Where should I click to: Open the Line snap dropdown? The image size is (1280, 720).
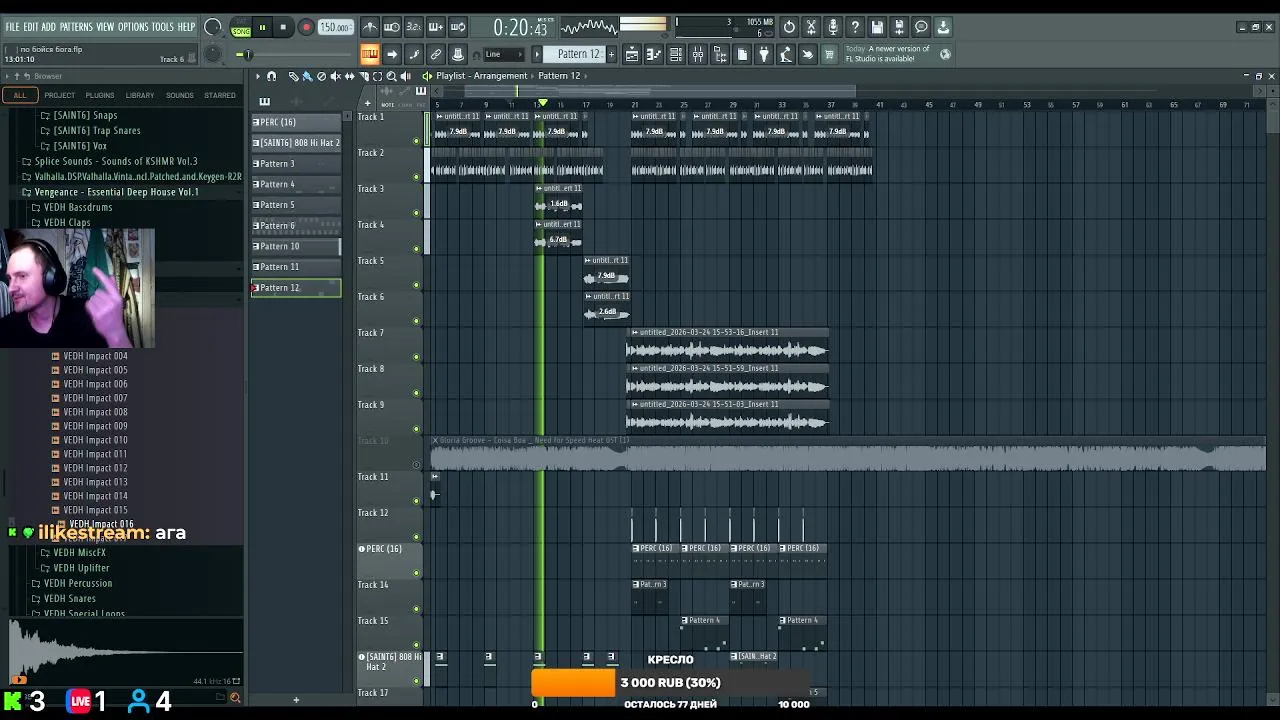click(x=504, y=54)
